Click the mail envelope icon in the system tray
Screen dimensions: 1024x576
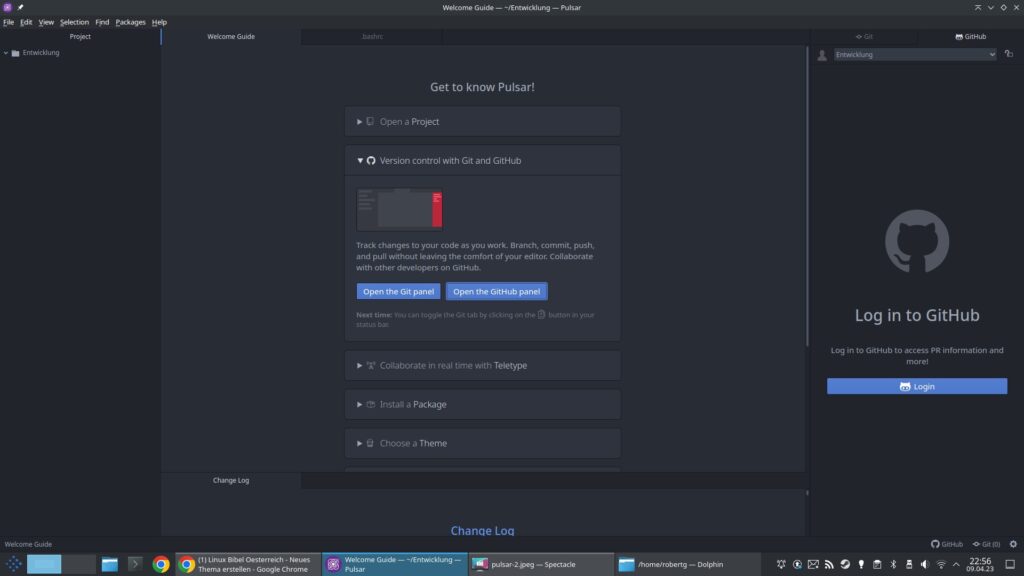pos(813,564)
